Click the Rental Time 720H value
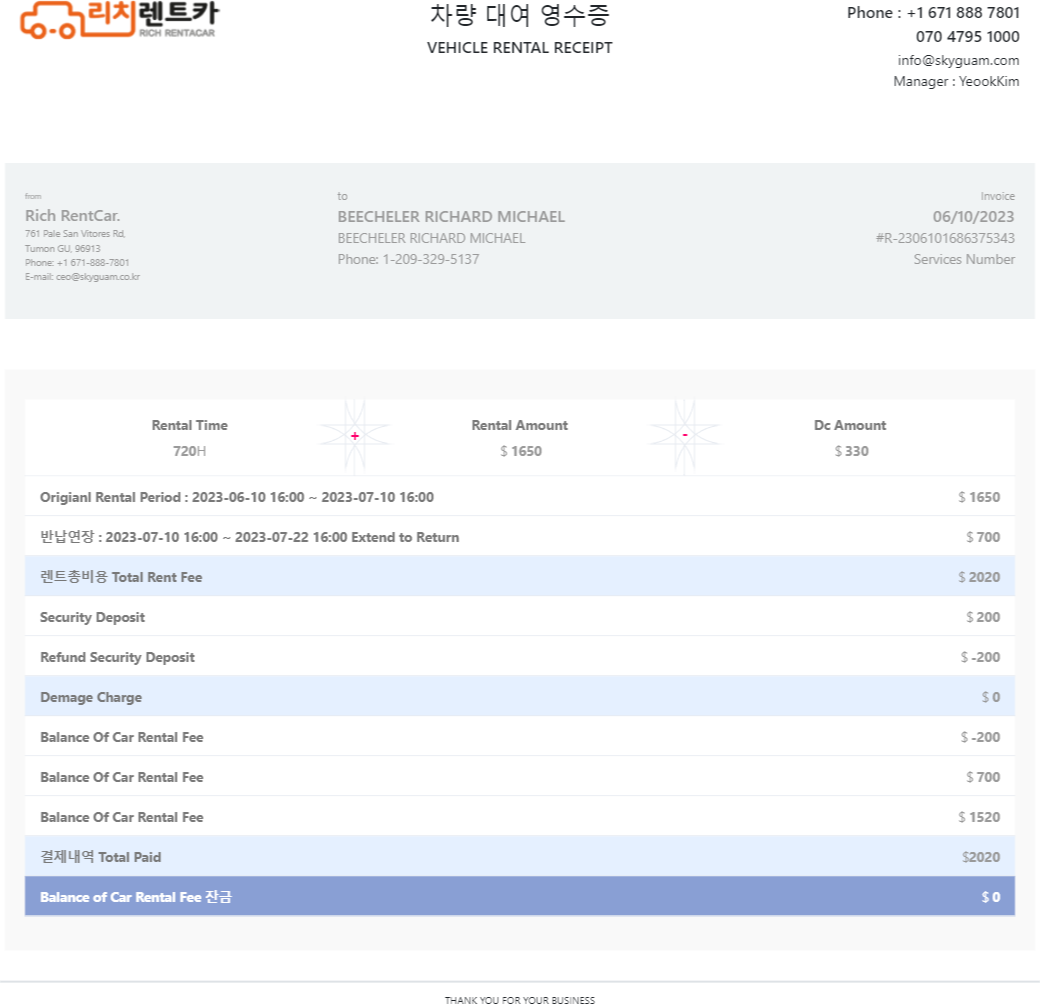The width and height of the screenshot is (1040, 1008). [x=189, y=451]
